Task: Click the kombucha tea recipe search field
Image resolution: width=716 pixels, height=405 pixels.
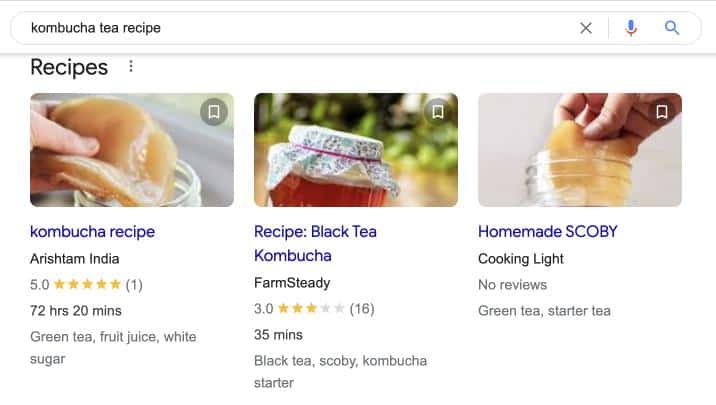Action: (300, 28)
